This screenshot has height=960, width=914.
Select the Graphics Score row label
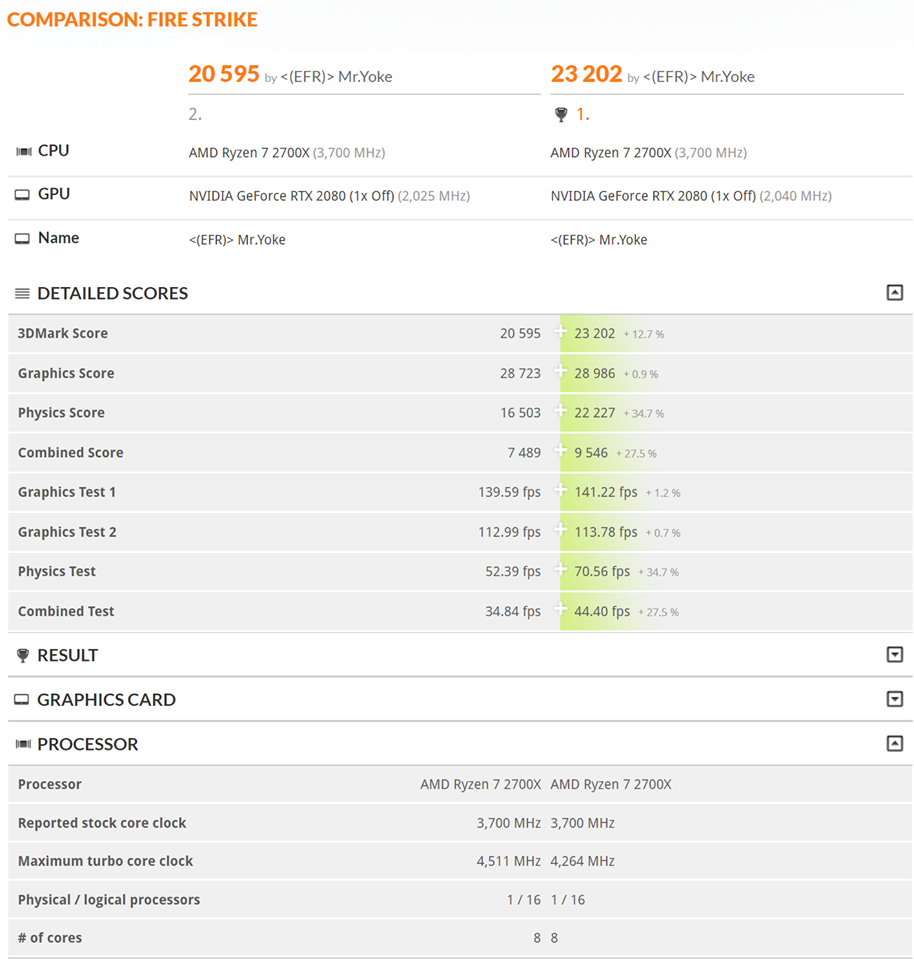(66, 373)
